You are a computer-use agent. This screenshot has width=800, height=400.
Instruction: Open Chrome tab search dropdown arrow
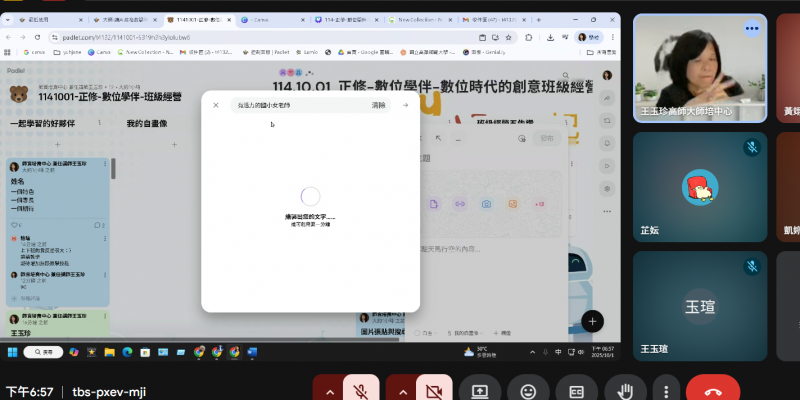click(x=8, y=20)
